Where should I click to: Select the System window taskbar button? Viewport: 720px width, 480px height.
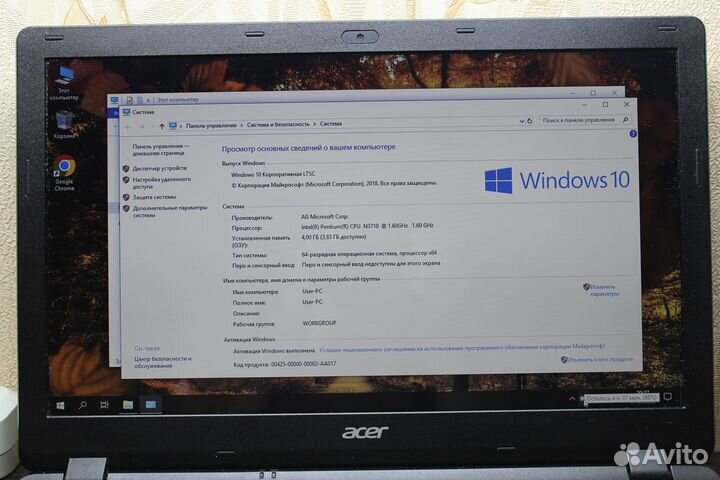[x=151, y=404]
